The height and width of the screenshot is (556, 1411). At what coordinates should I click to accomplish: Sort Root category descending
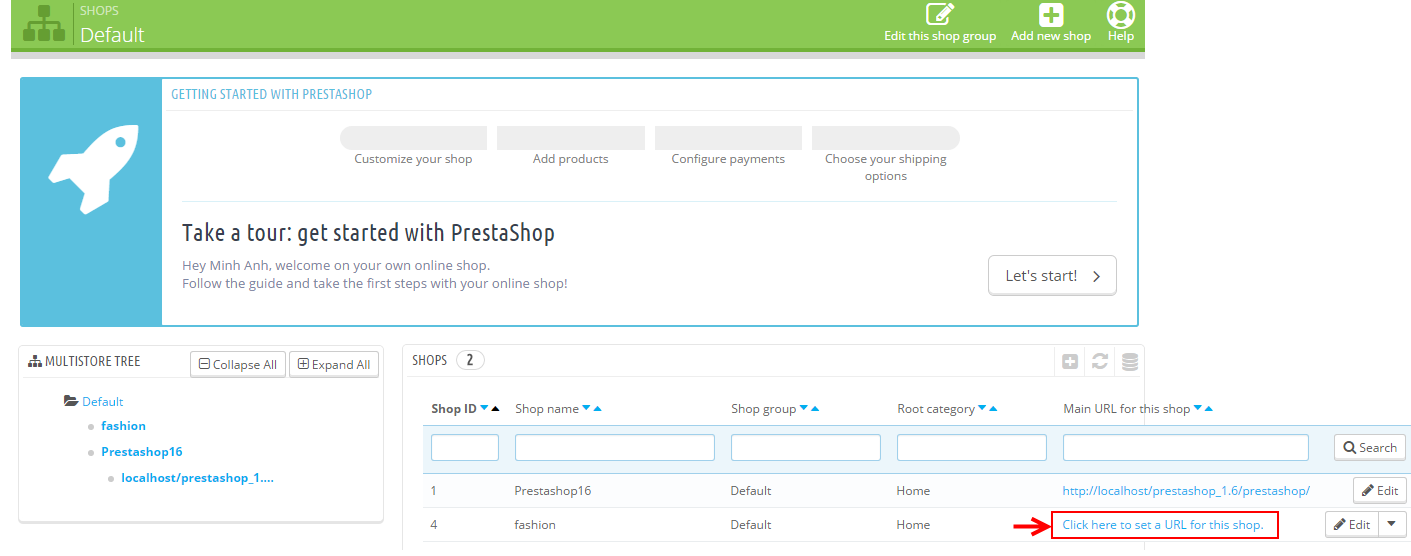click(982, 408)
